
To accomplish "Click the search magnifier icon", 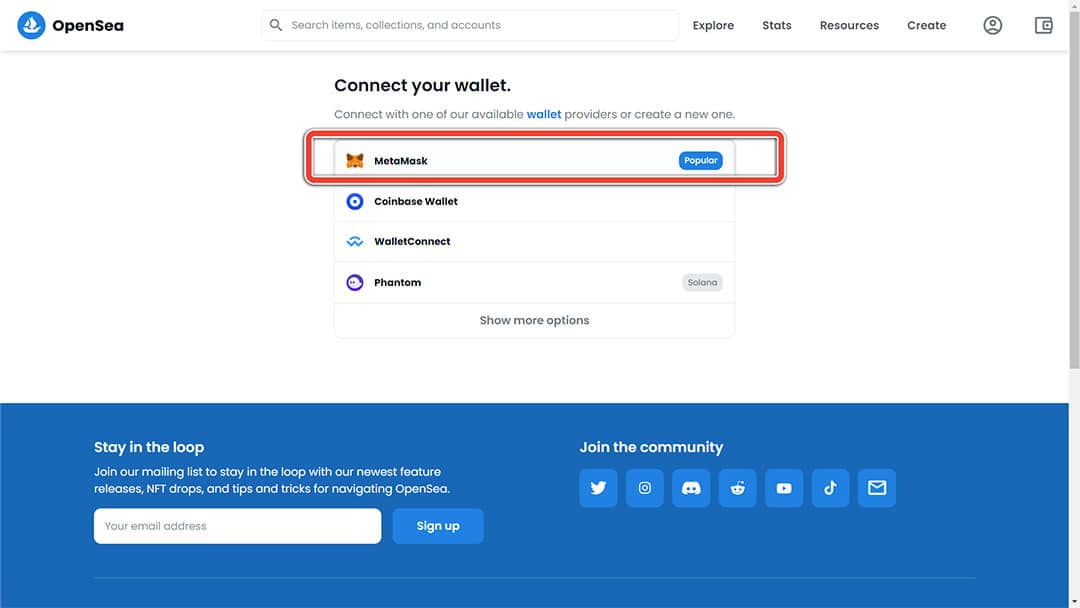I will coord(276,25).
